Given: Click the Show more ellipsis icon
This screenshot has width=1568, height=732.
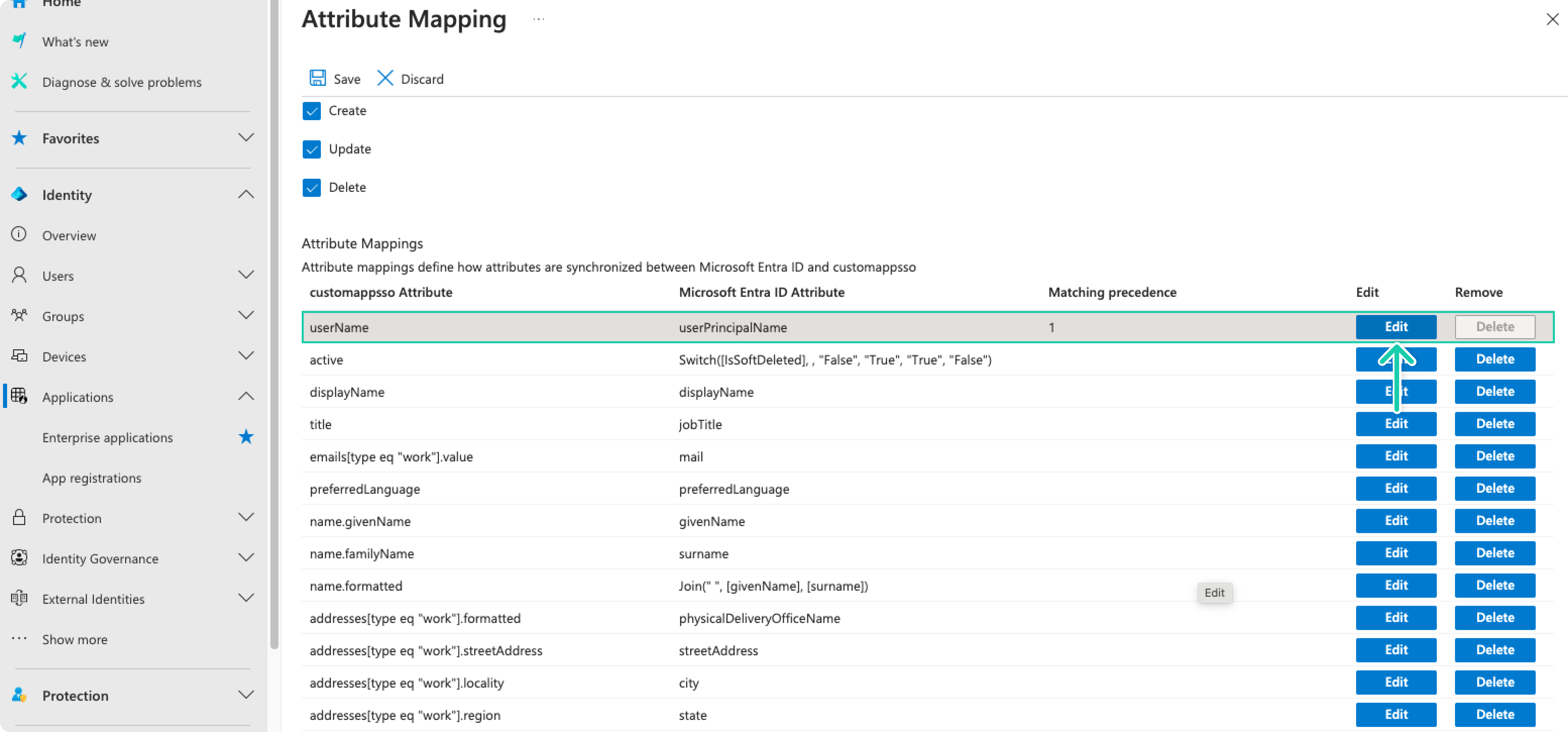Looking at the screenshot, I should (19, 638).
